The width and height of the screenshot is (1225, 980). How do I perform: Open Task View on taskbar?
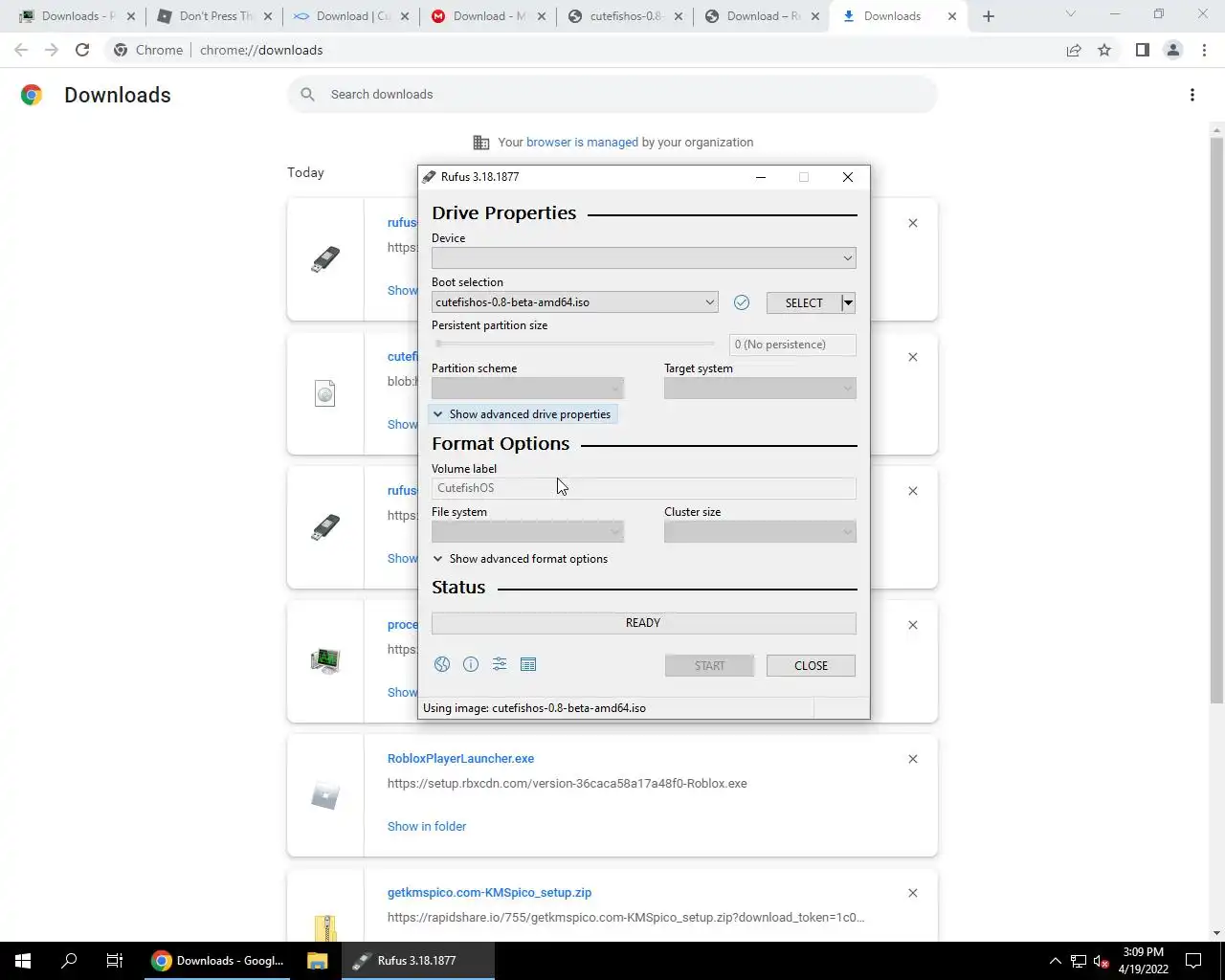[x=115, y=961]
